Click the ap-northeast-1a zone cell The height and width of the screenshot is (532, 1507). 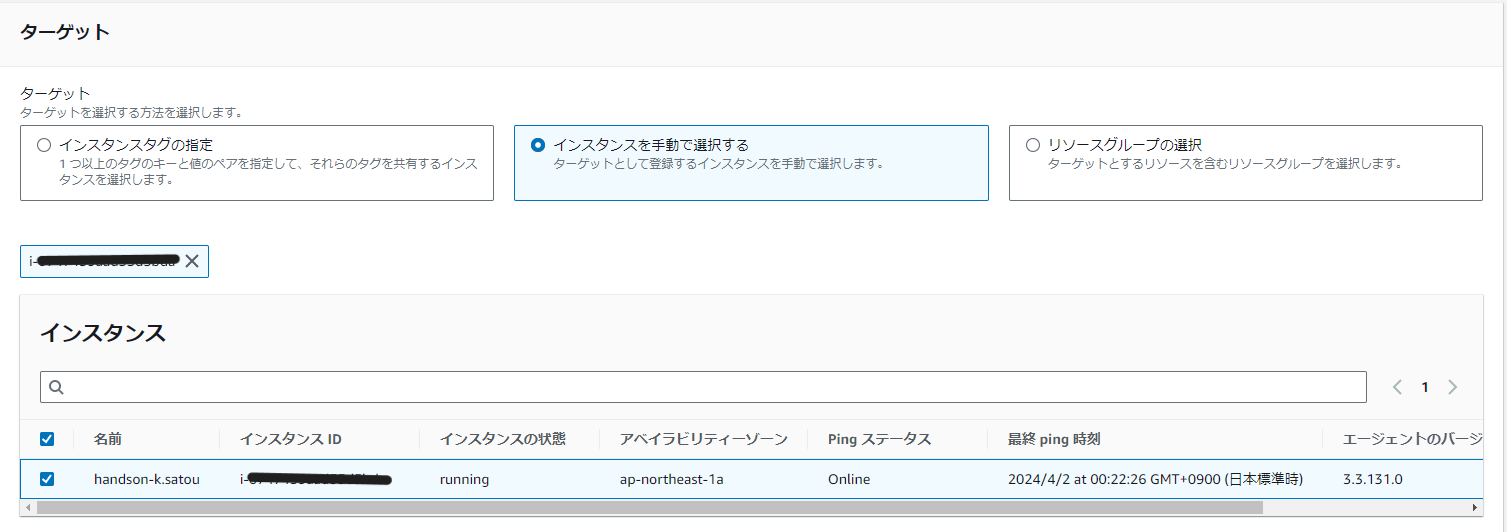click(672, 479)
